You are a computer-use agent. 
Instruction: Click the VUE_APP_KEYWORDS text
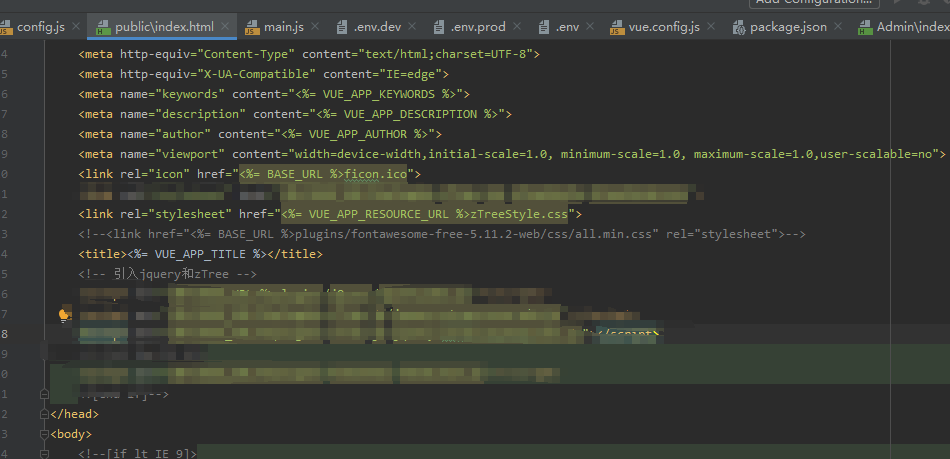pyautogui.click(x=379, y=94)
